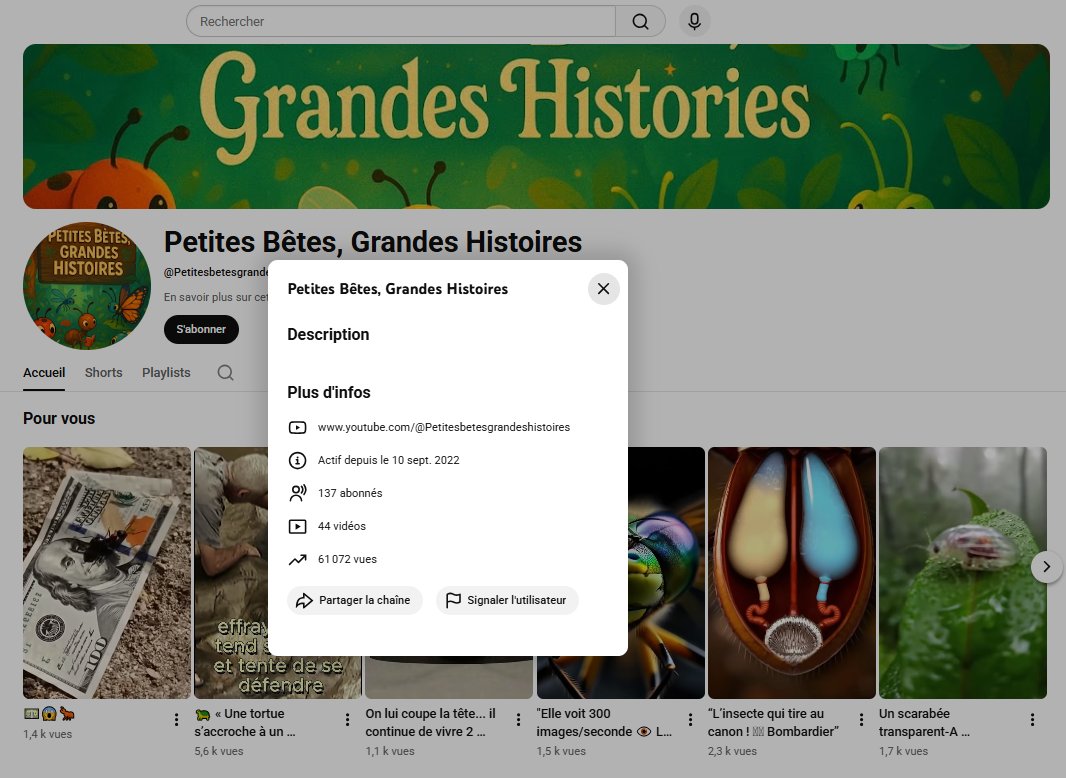Open options for Un scarabée transparent video
Screen dimensions: 1066x778
coord(1032,720)
